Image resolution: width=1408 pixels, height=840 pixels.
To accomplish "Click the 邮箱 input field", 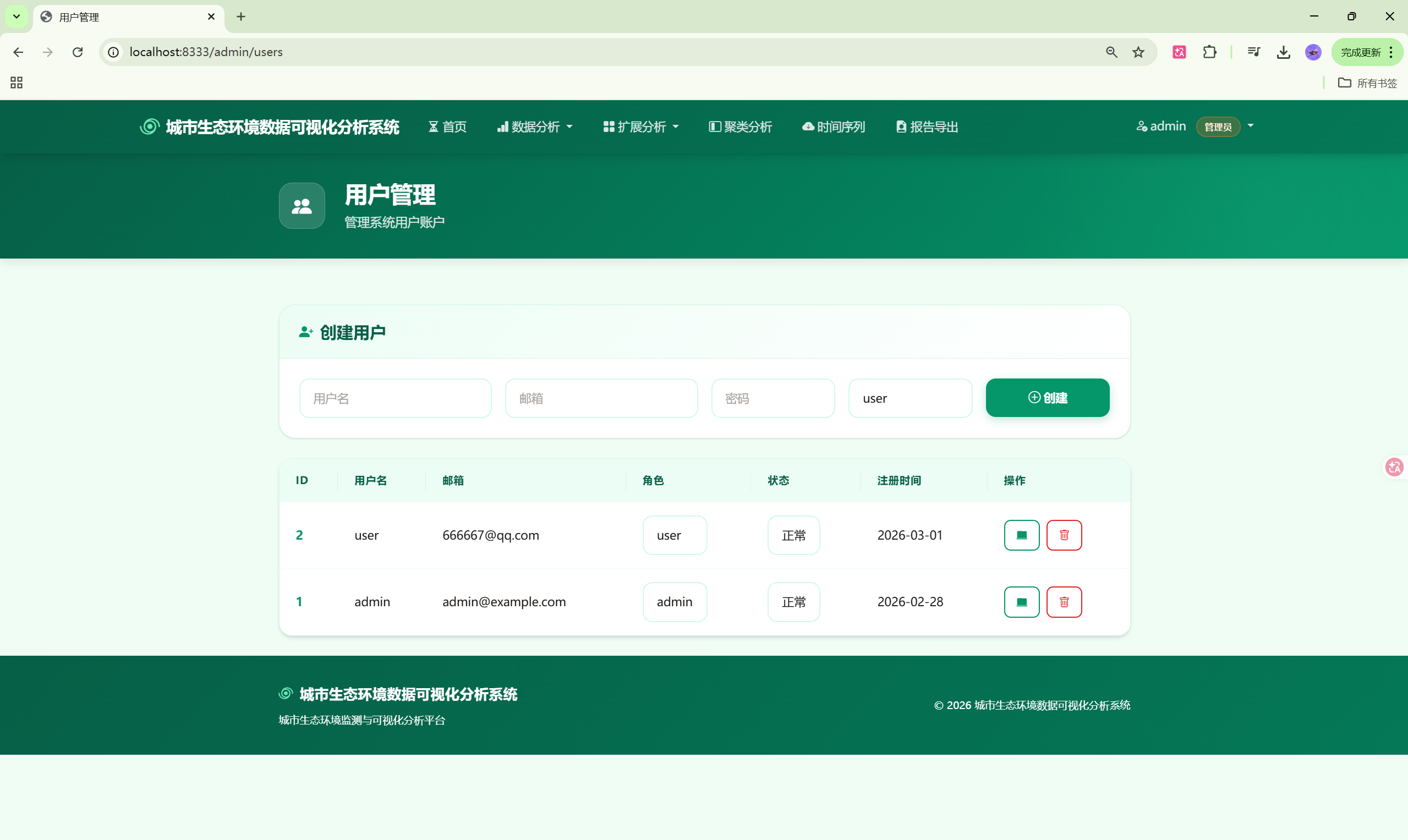I will pyautogui.click(x=601, y=398).
